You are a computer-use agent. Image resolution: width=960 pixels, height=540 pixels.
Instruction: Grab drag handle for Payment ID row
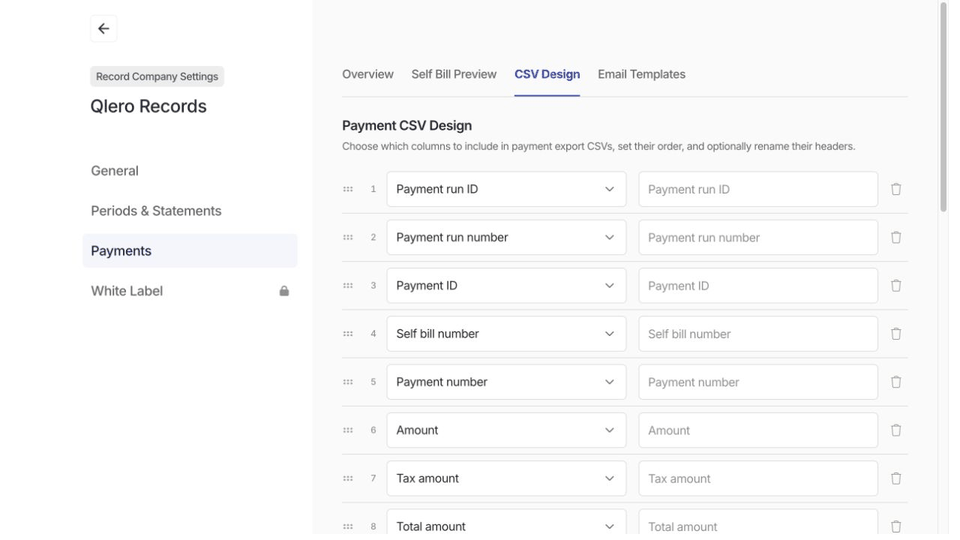[348, 286]
